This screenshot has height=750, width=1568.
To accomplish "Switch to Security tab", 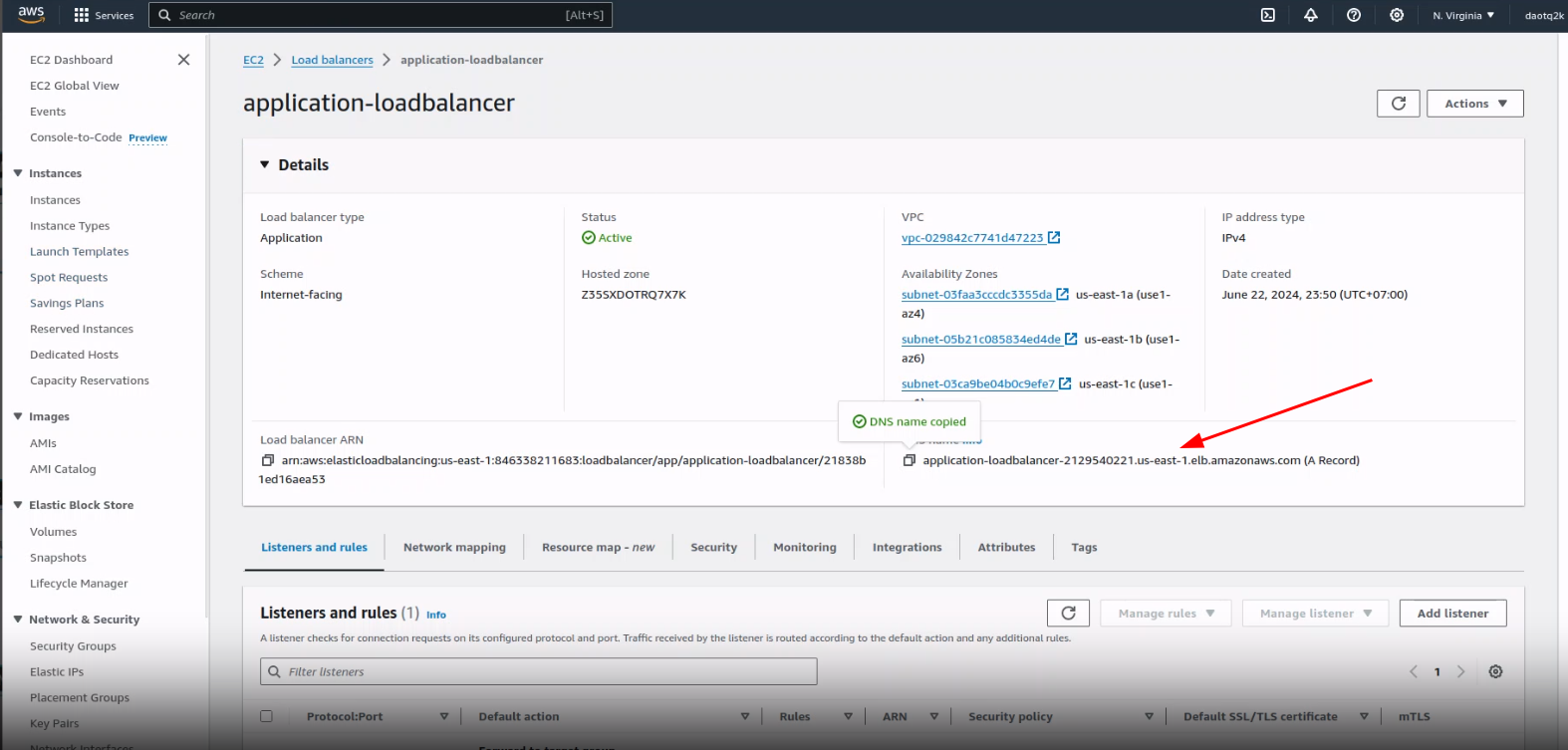I will tap(714, 548).
